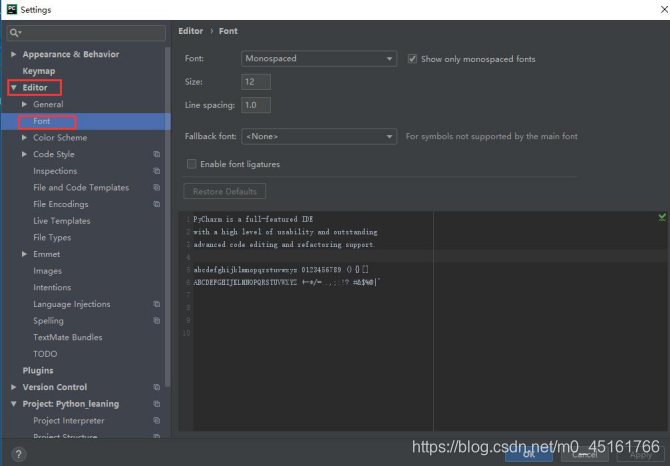670x466 pixels.
Task: Click the search magnifier icon in settings
Action: [14, 32]
